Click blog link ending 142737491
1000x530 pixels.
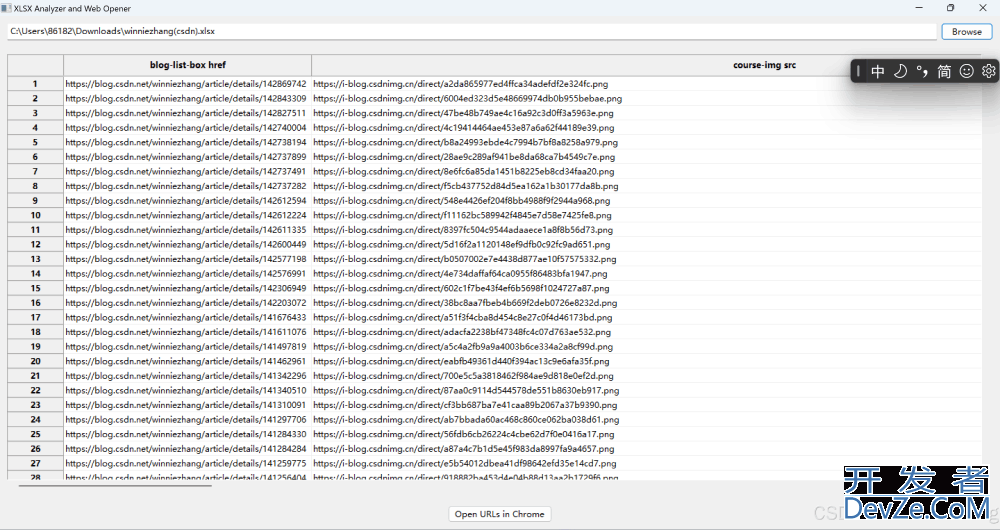[x=186, y=172]
